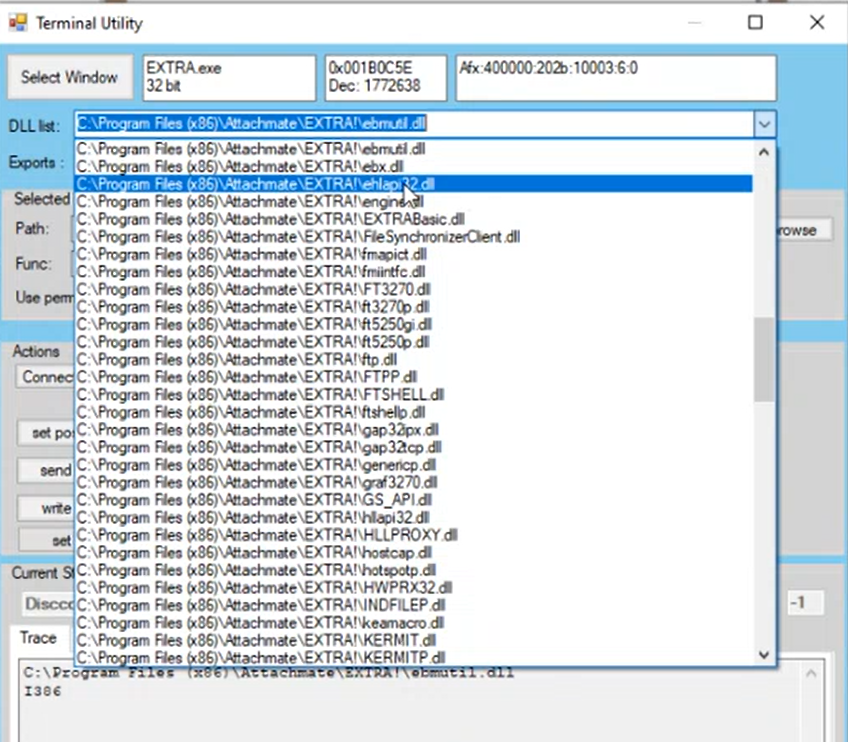Select FileSynchronizerClient.dll entry
The height and width of the screenshot is (742, 848).
[413, 237]
